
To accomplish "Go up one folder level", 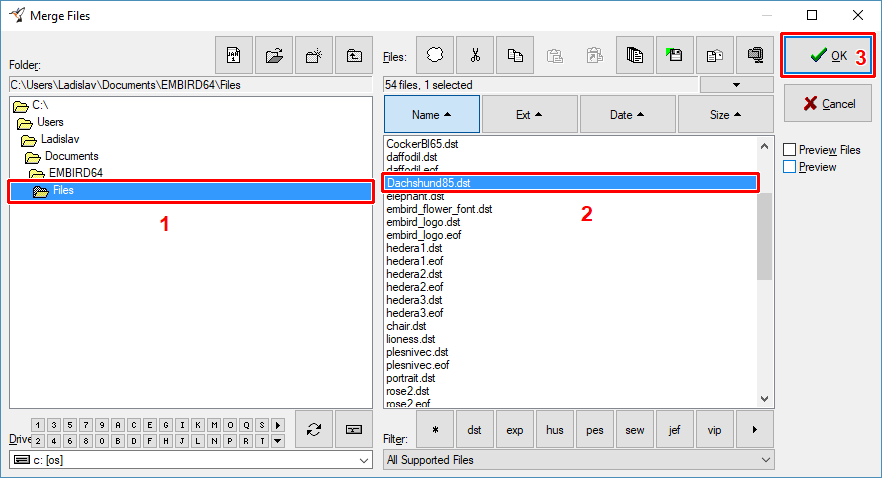I will pos(353,56).
